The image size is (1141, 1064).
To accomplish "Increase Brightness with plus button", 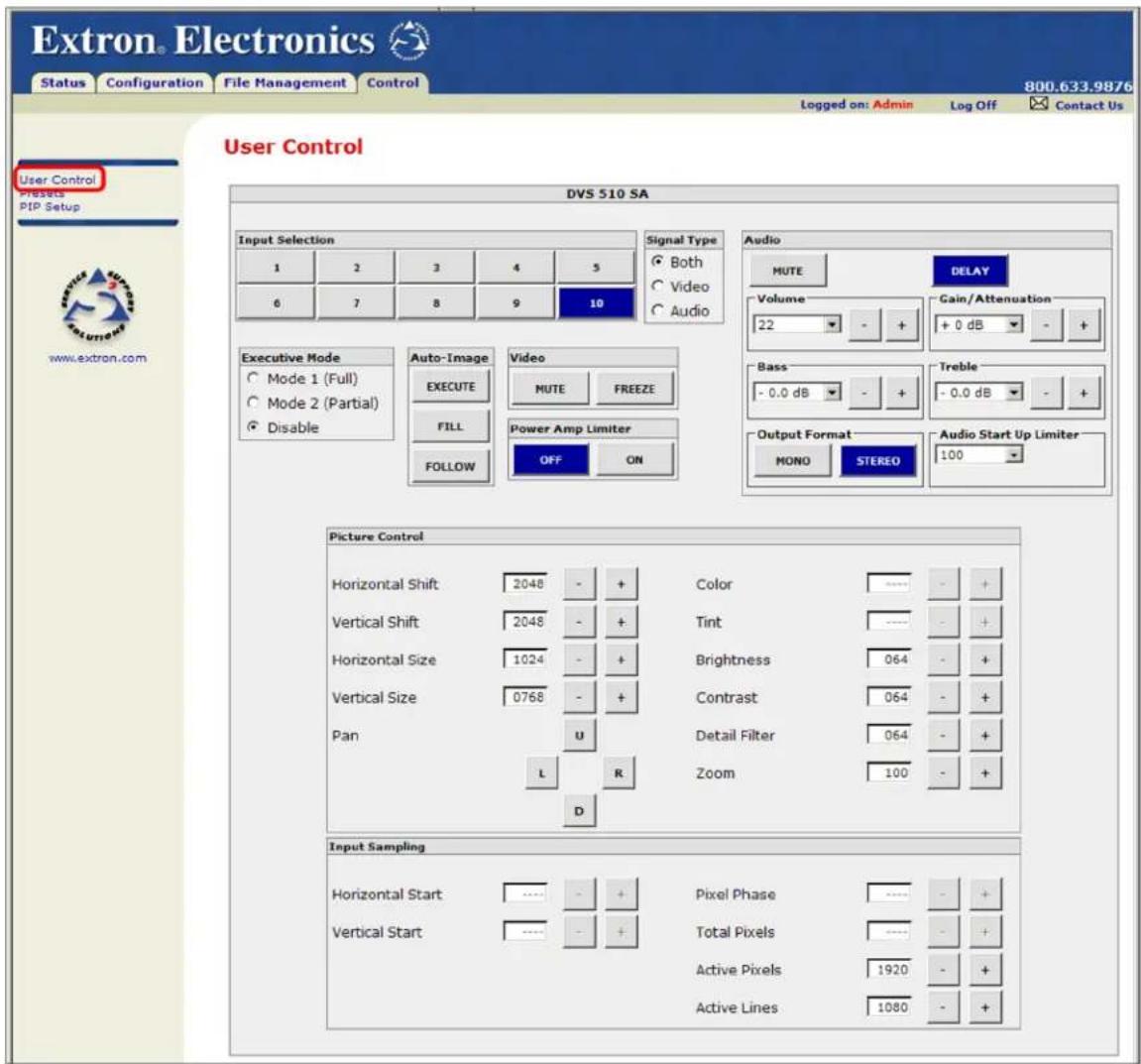I will point(985,659).
